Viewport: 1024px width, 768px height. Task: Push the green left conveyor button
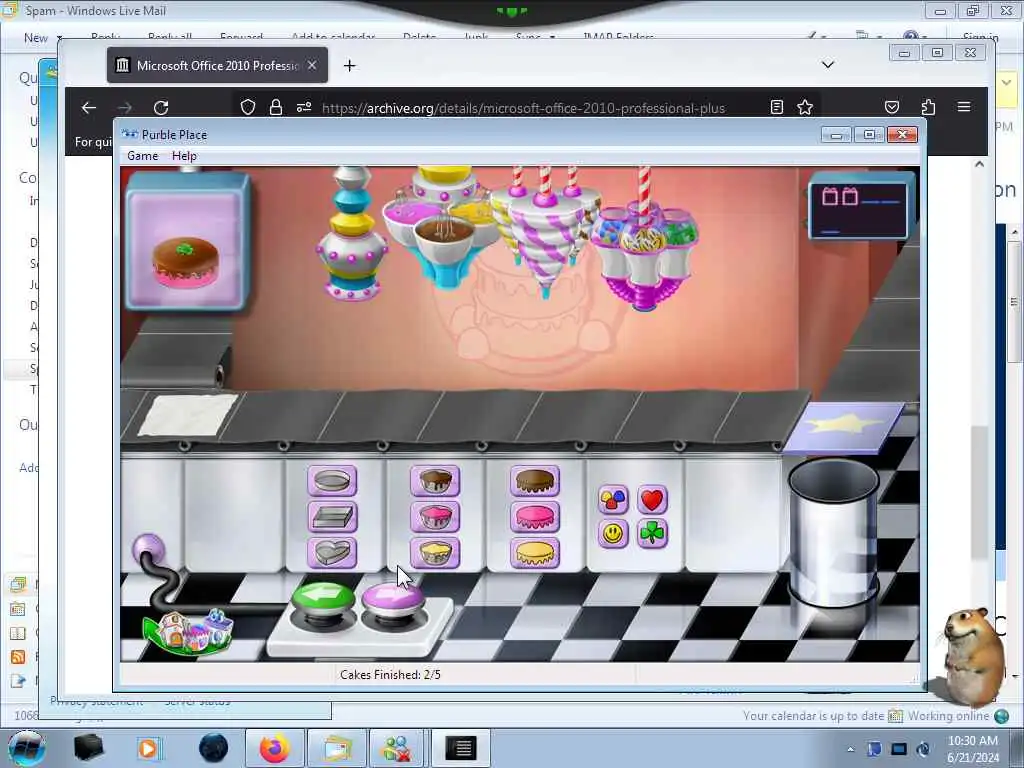coord(323,600)
